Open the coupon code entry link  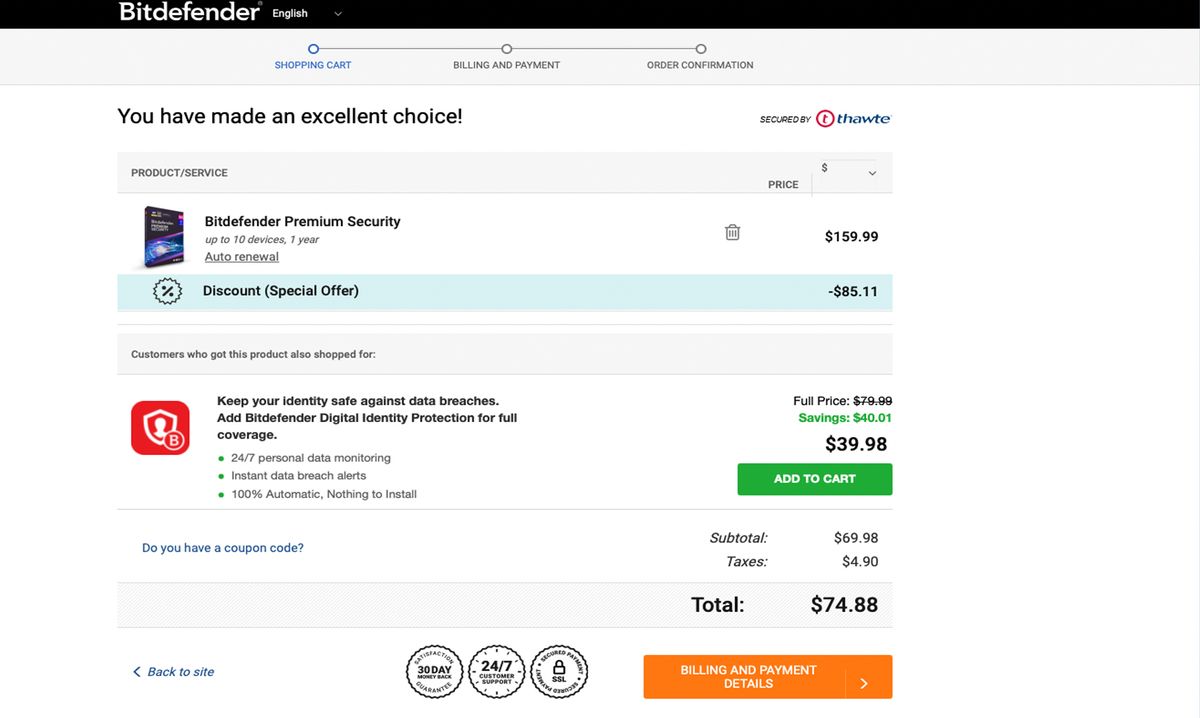pos(222,547)
